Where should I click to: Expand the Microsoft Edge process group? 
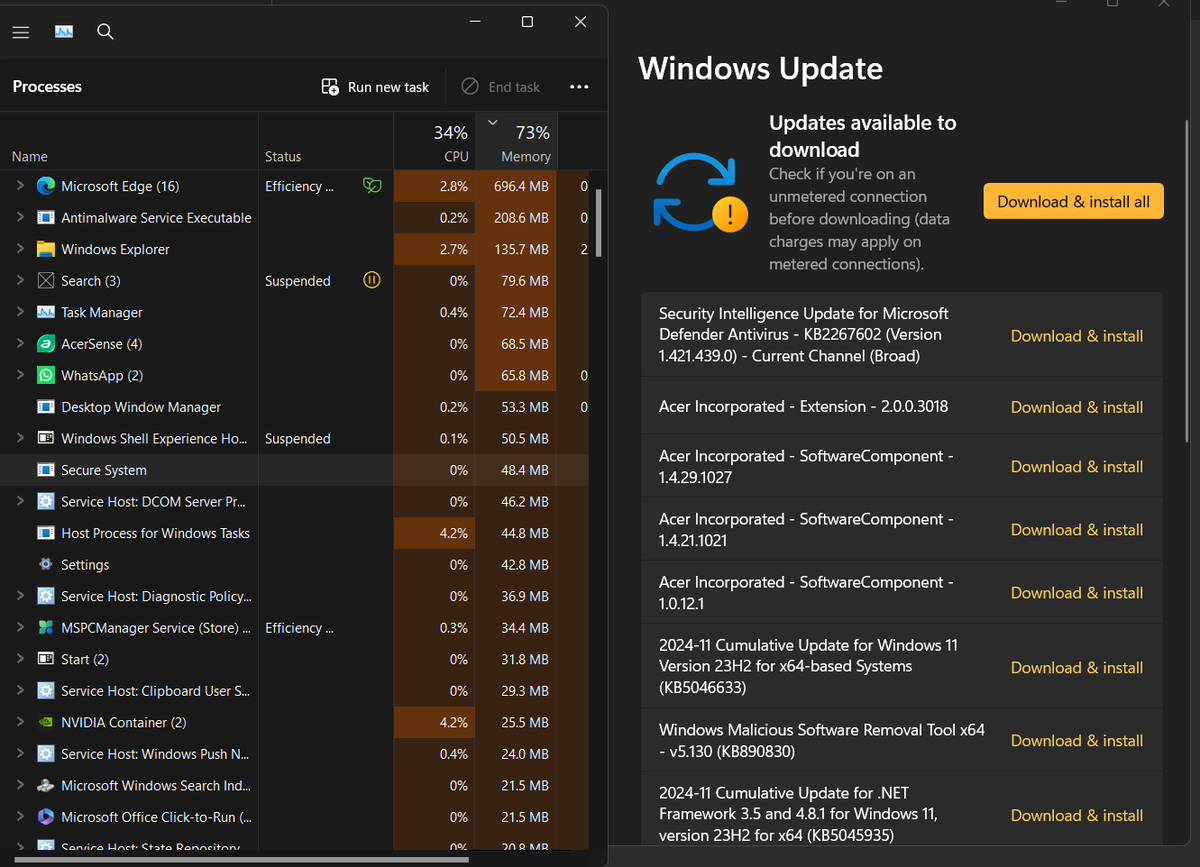20,186
